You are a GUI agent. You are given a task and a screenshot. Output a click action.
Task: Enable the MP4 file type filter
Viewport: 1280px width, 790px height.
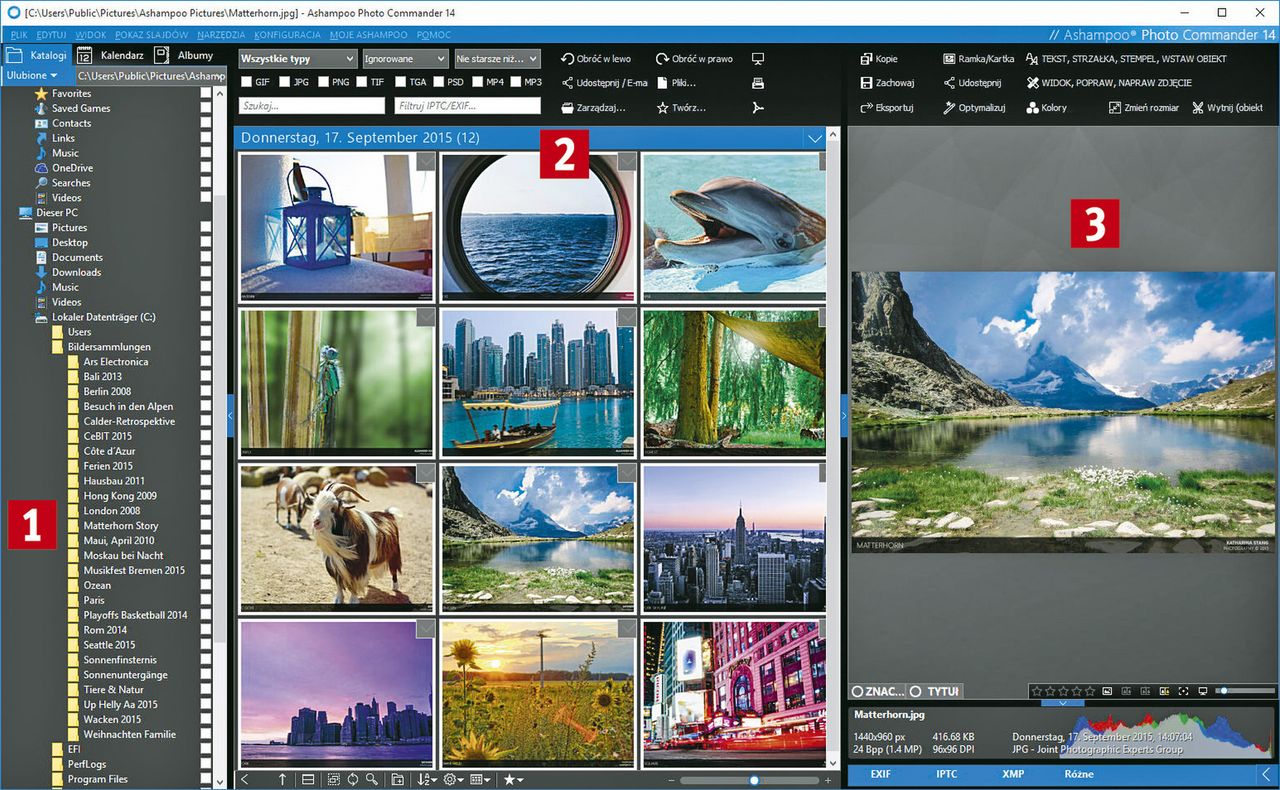[478, 82]
